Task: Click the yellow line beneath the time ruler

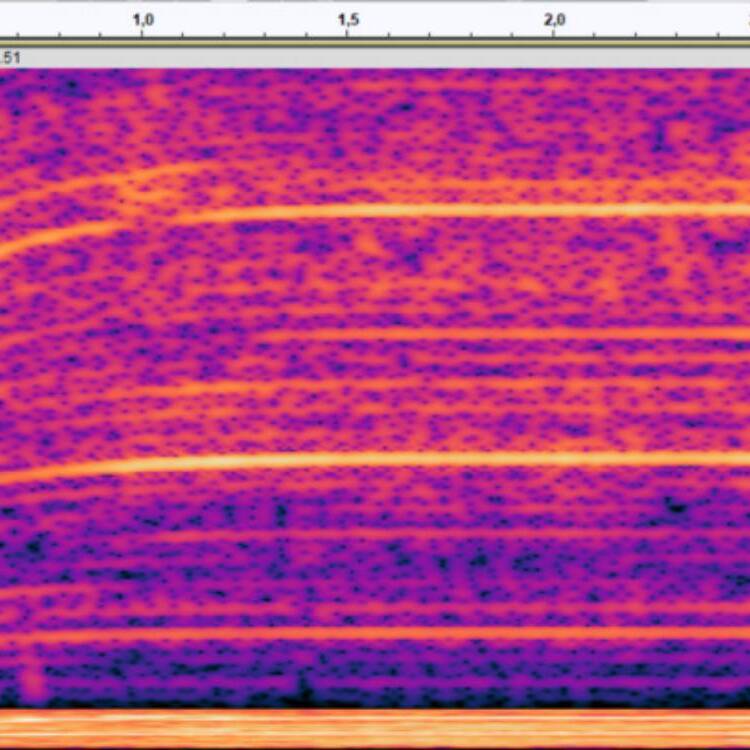Action: [x=375, y=44]
